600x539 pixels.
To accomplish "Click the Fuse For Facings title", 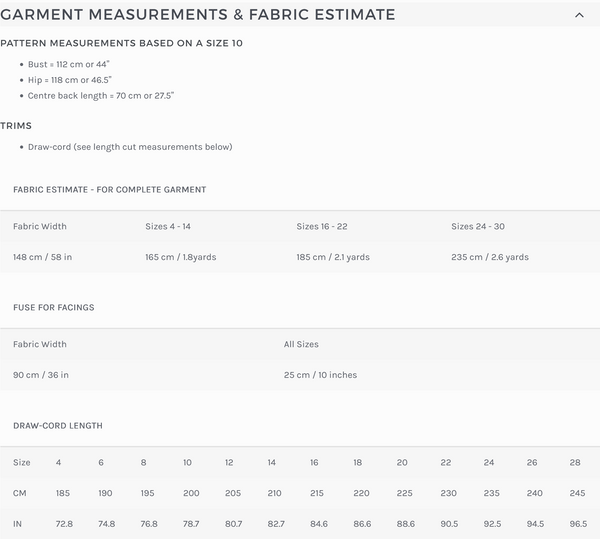I will [54, 308].
